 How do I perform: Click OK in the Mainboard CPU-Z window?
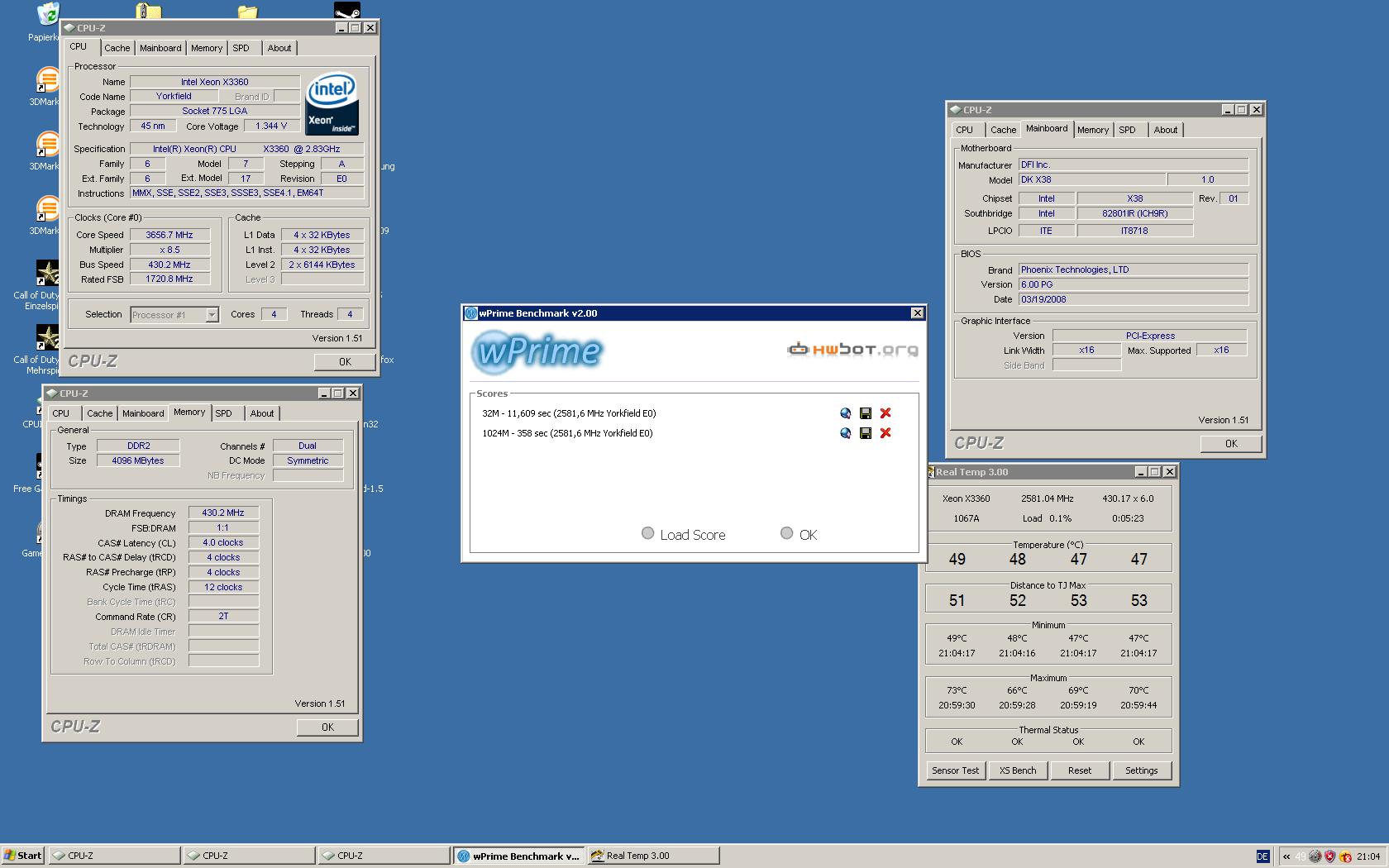(1231, 444)
